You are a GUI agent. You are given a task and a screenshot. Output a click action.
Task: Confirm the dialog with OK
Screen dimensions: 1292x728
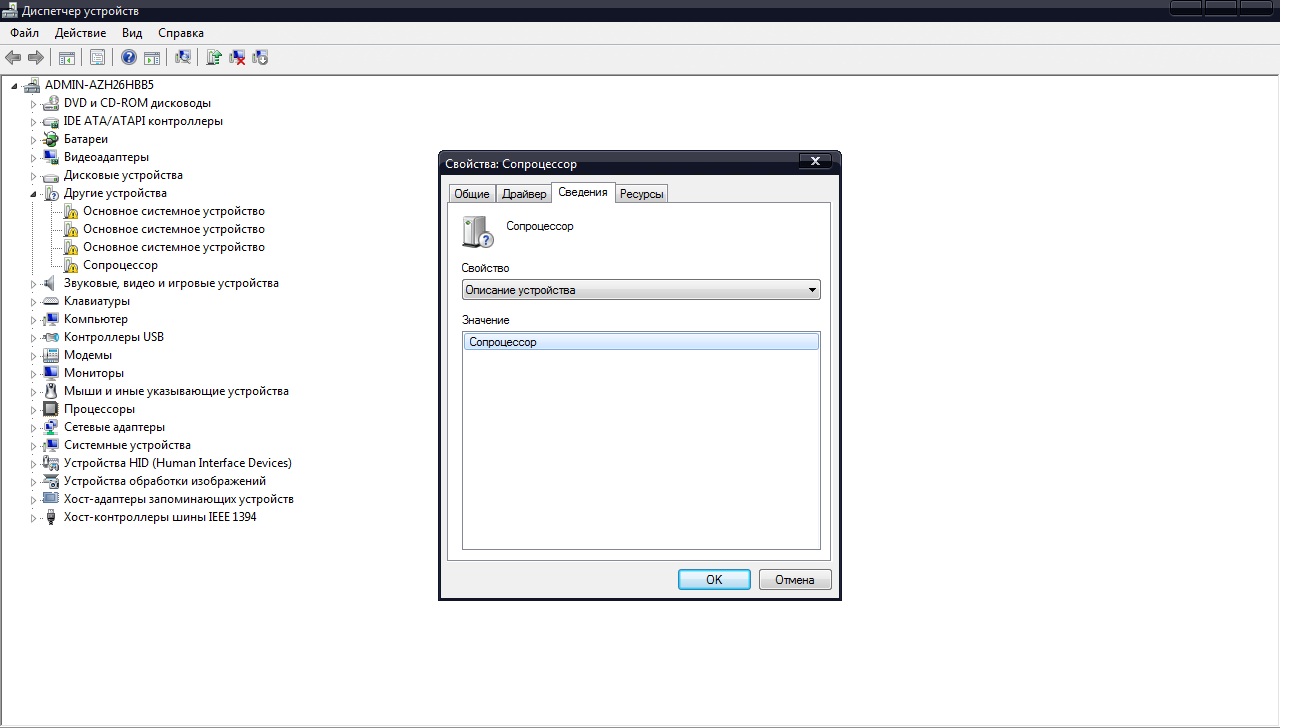pyautogui.click(x=714, y=579)
